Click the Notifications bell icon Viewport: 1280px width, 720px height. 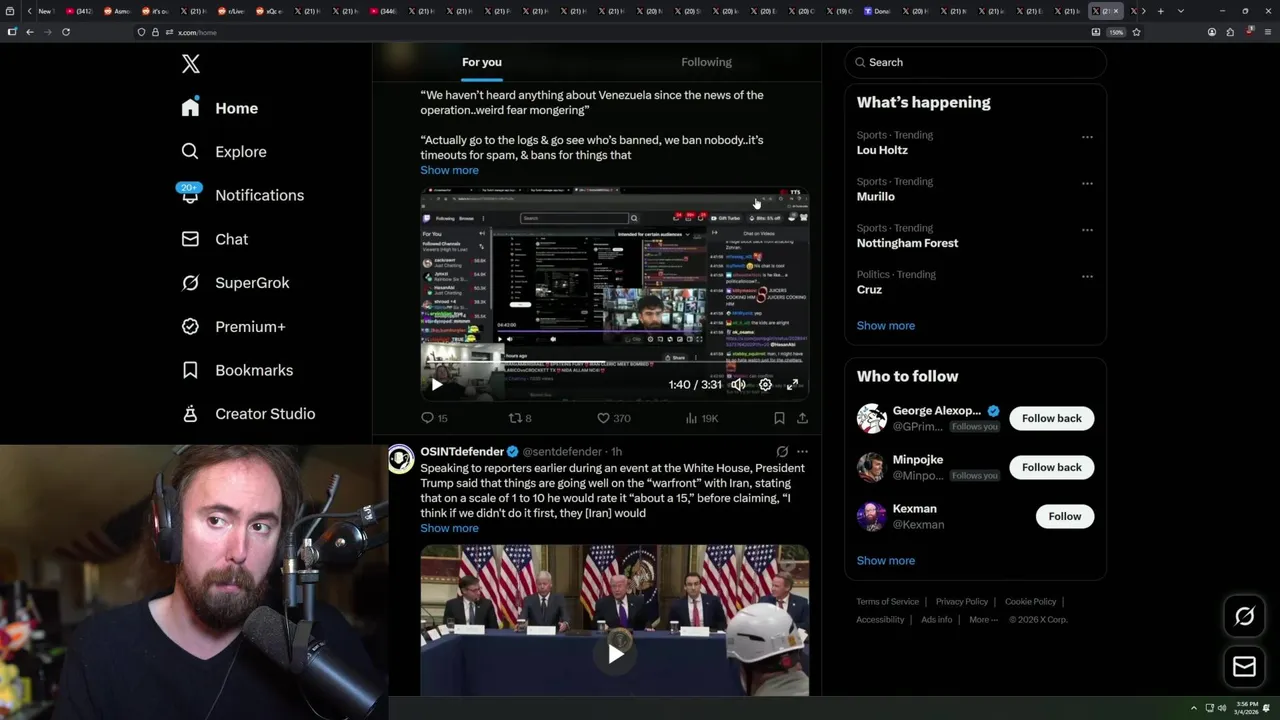coord(190,196)
